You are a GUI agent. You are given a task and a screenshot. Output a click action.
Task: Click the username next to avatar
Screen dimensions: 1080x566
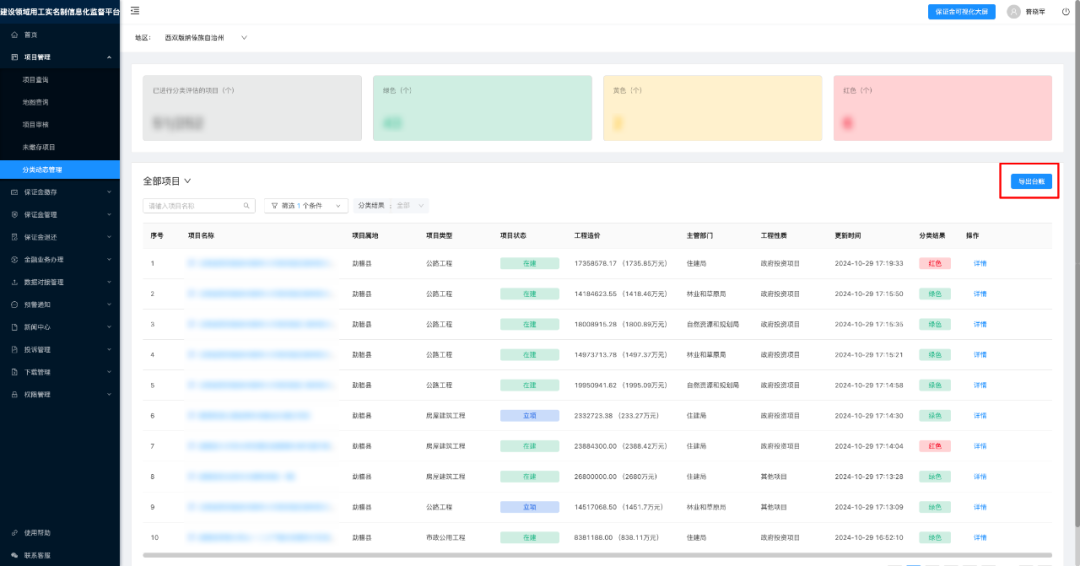(1035, 12)
